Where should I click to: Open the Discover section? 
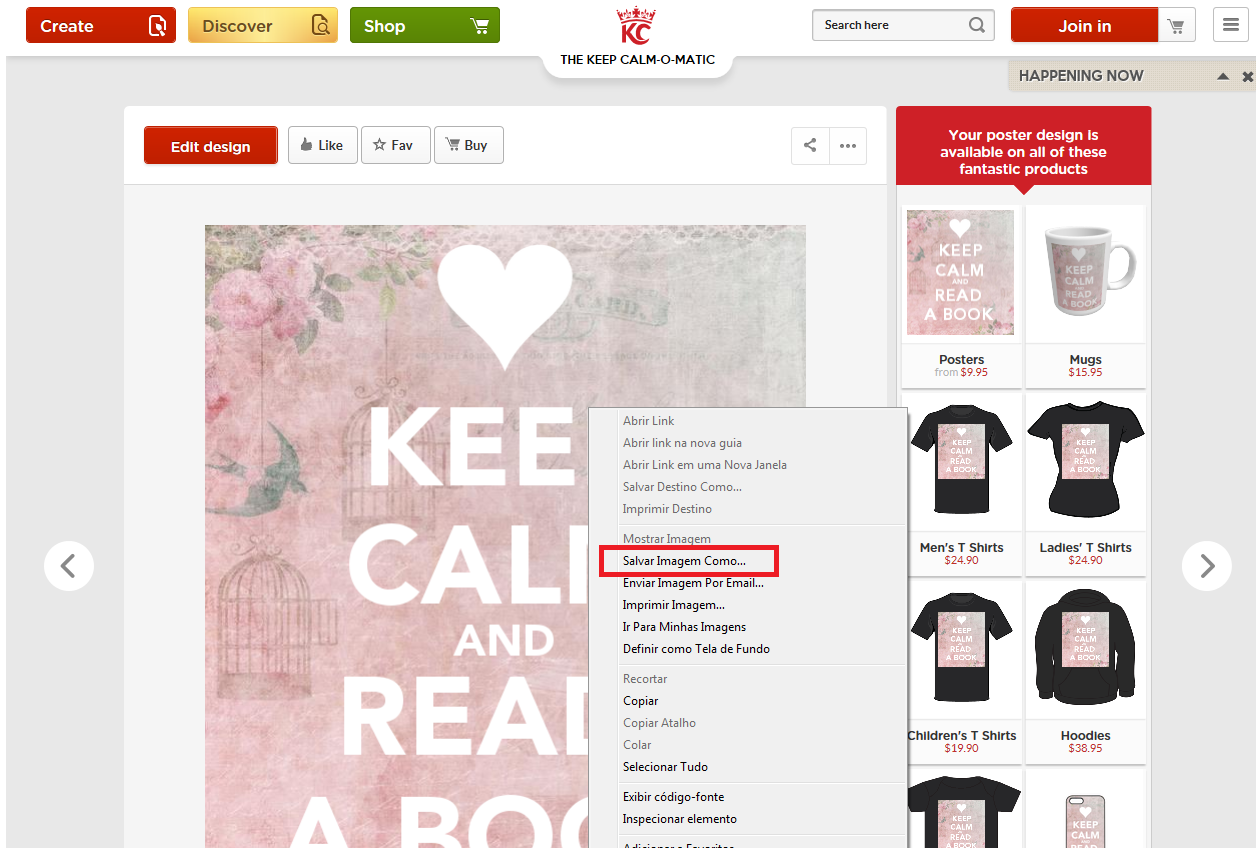pos(263,25)
